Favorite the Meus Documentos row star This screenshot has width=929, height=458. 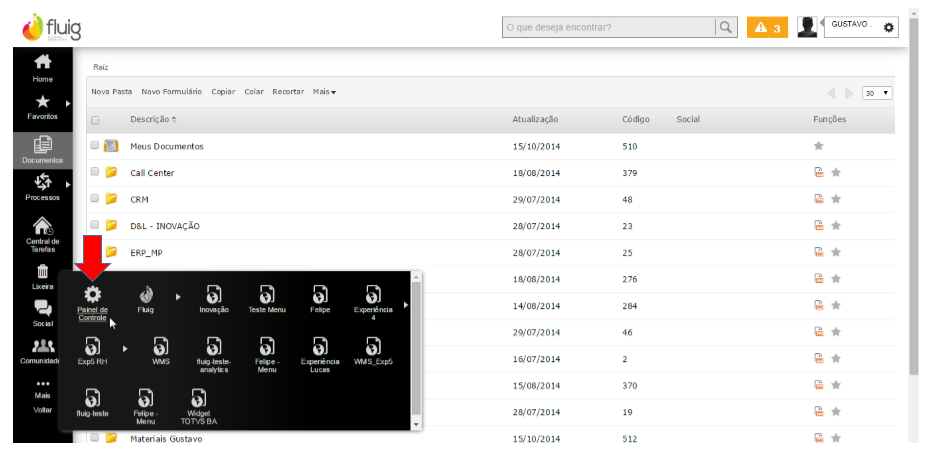(818, 146)
